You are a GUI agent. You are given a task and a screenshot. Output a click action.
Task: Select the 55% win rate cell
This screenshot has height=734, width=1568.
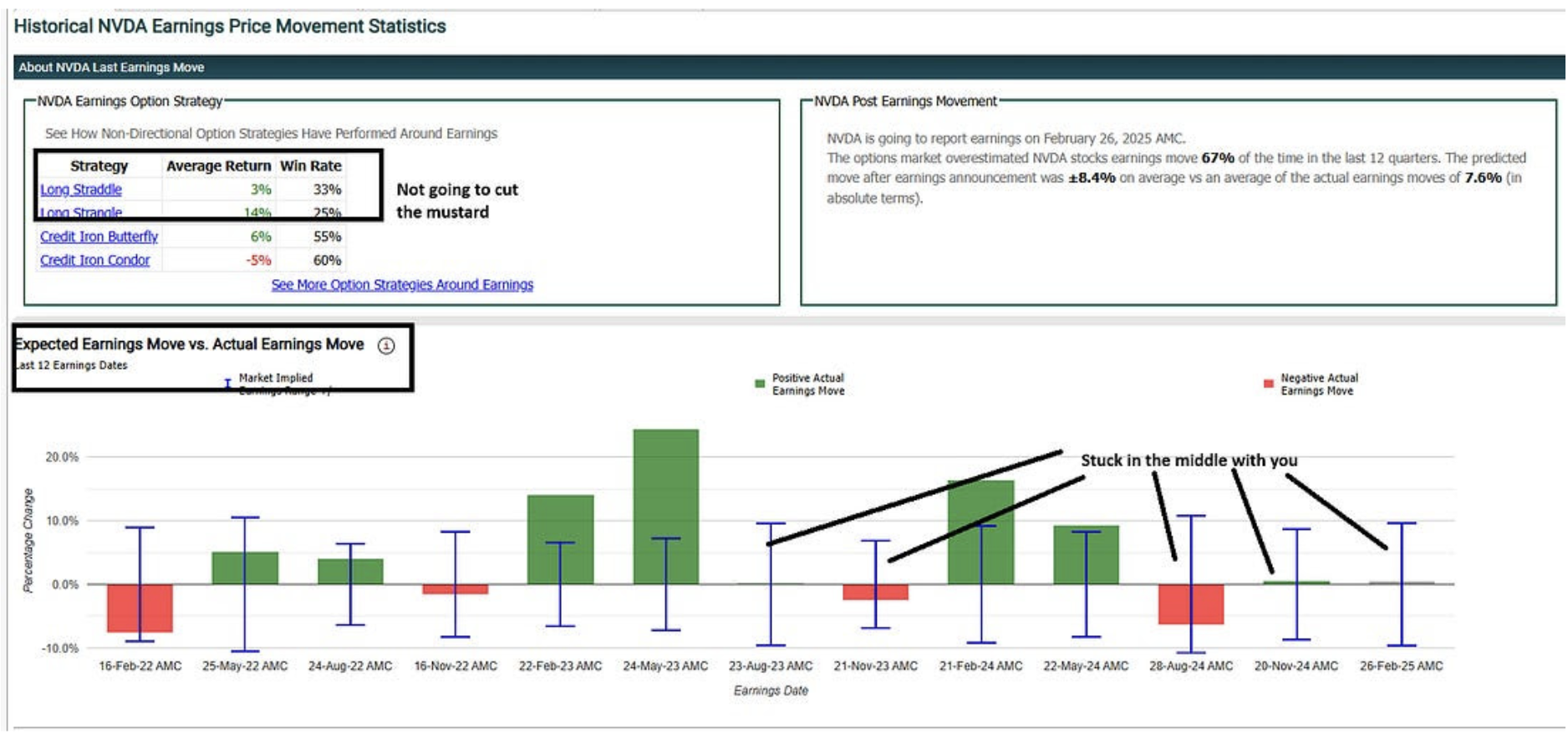coord(327,237)
